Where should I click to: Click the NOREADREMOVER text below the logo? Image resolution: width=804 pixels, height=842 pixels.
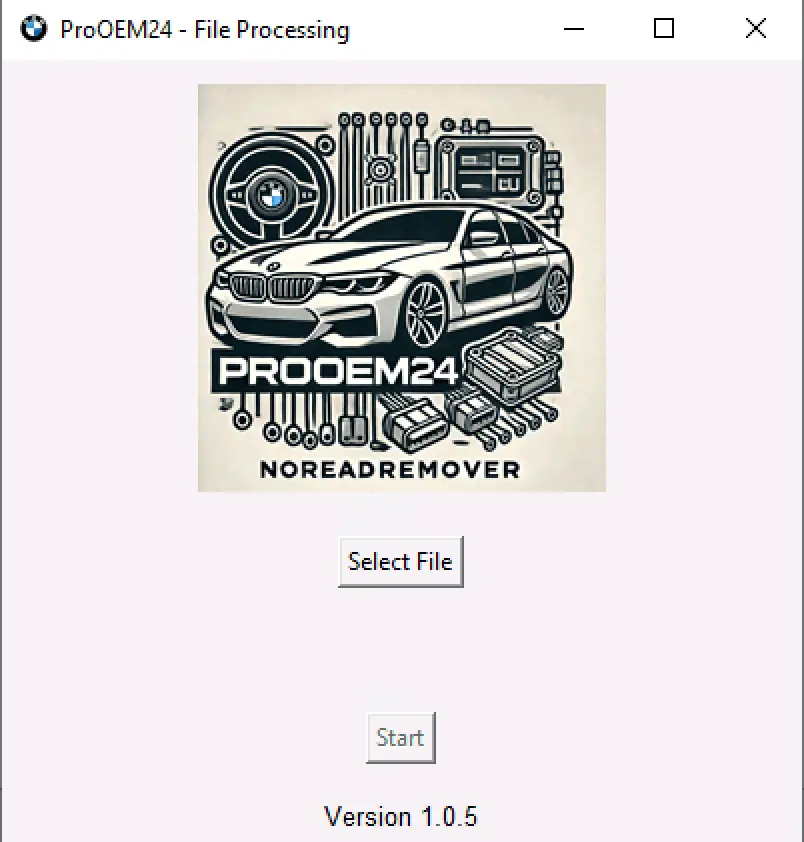[x=390, y=470]
